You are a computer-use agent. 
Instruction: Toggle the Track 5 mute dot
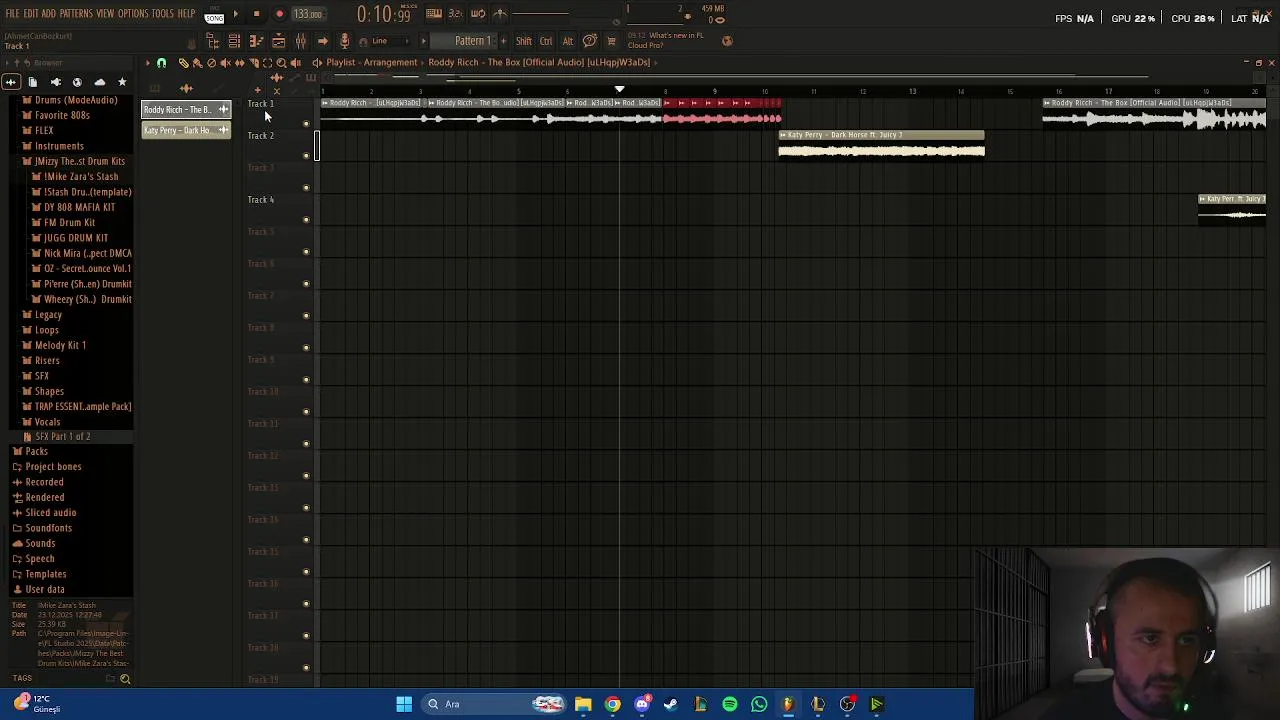pyautogui.click(x=306, y=252)
